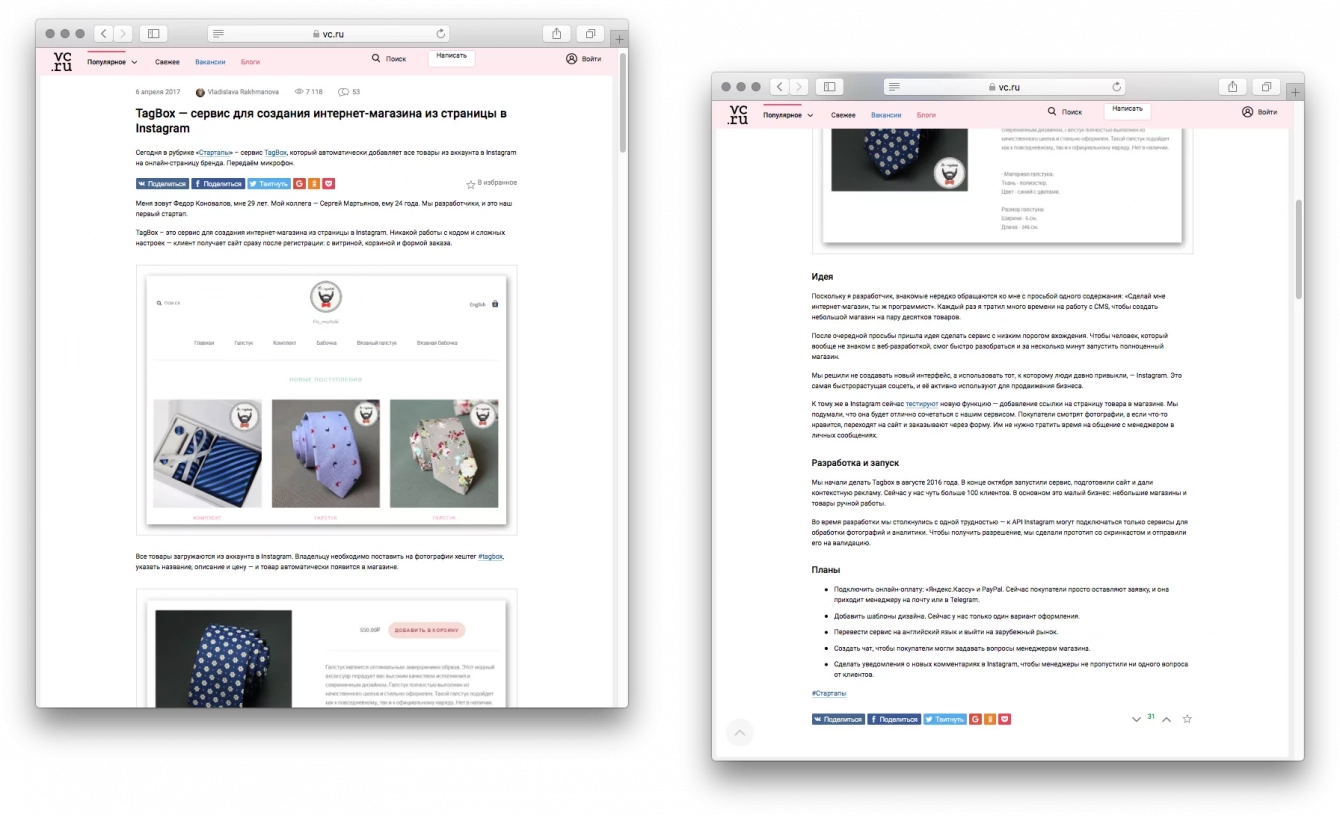Image resolution: width=1340 pixels, height=816 pixels.
Task: Upvote the article in the right window
Action: click(1166, 720)
